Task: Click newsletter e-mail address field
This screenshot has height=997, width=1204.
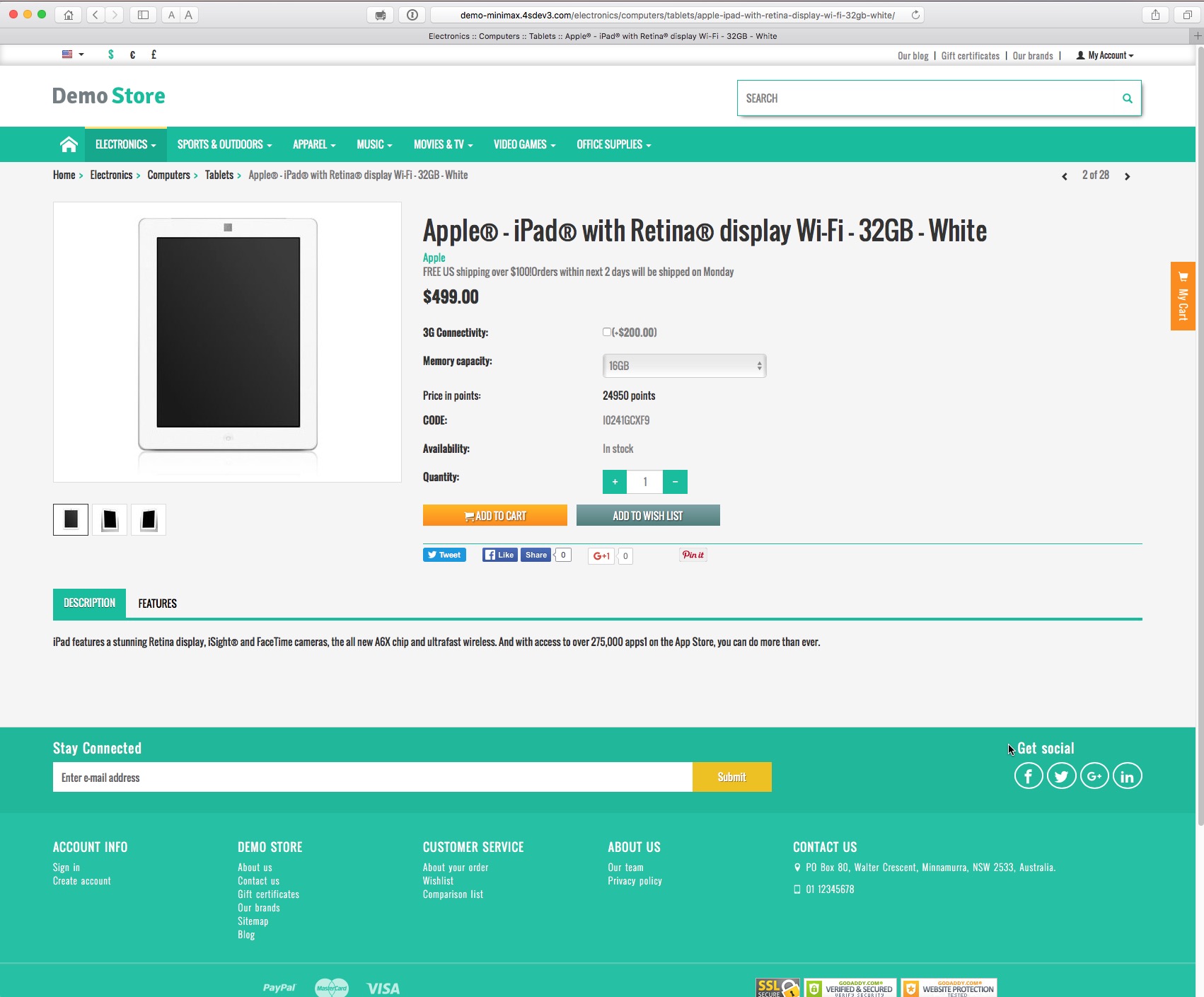Action: click(x=373, y=777)
